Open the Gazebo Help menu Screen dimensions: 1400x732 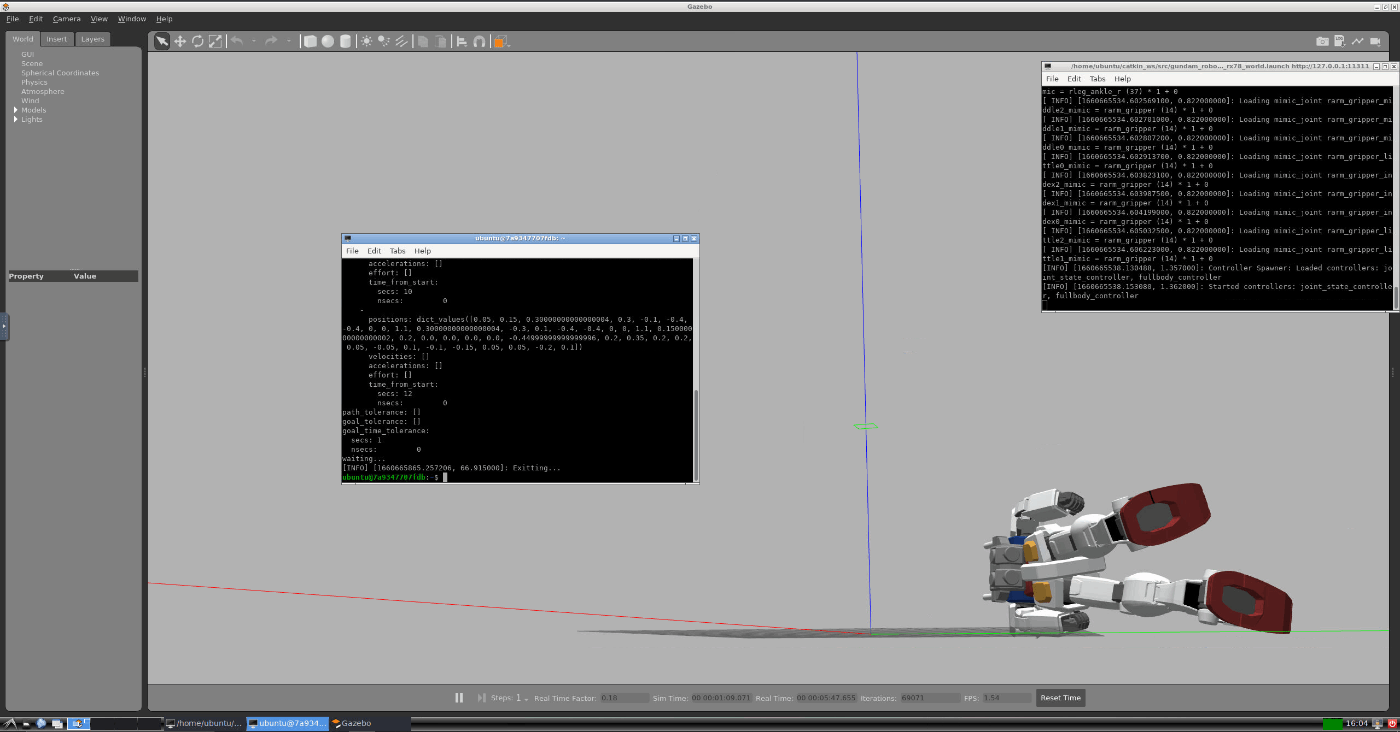164,18
